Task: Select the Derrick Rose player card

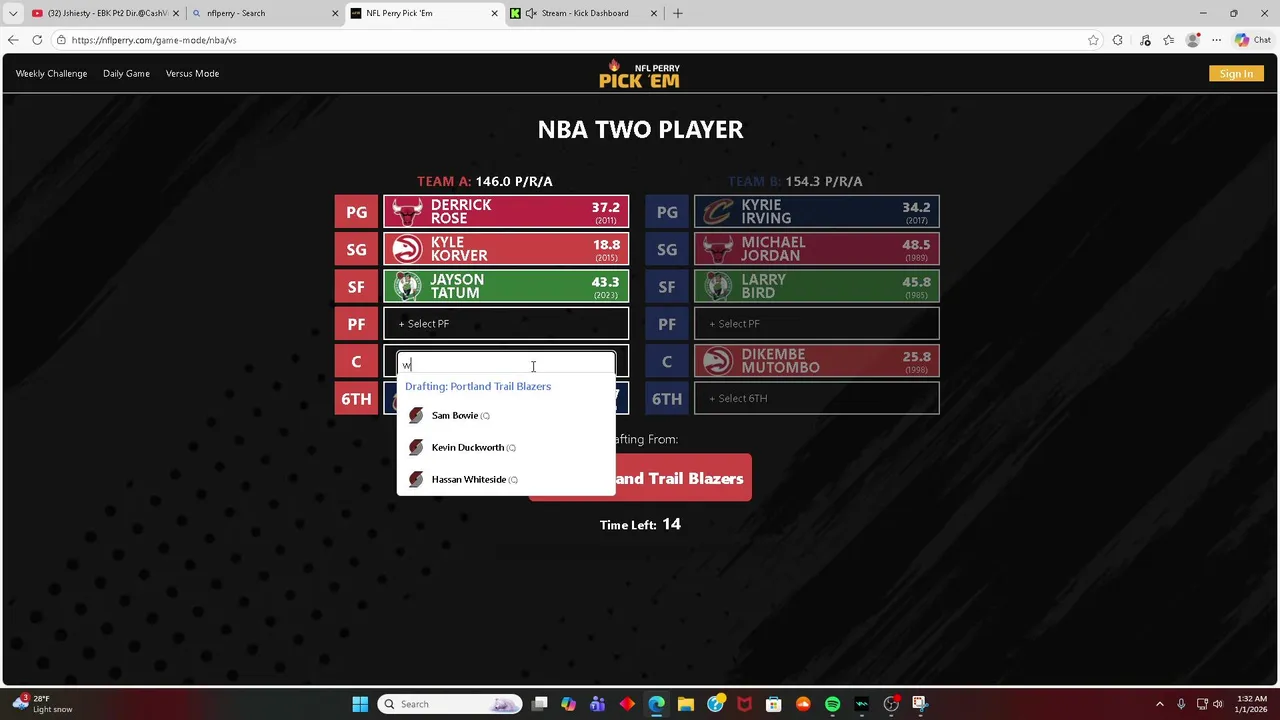Action: (506, 212)
